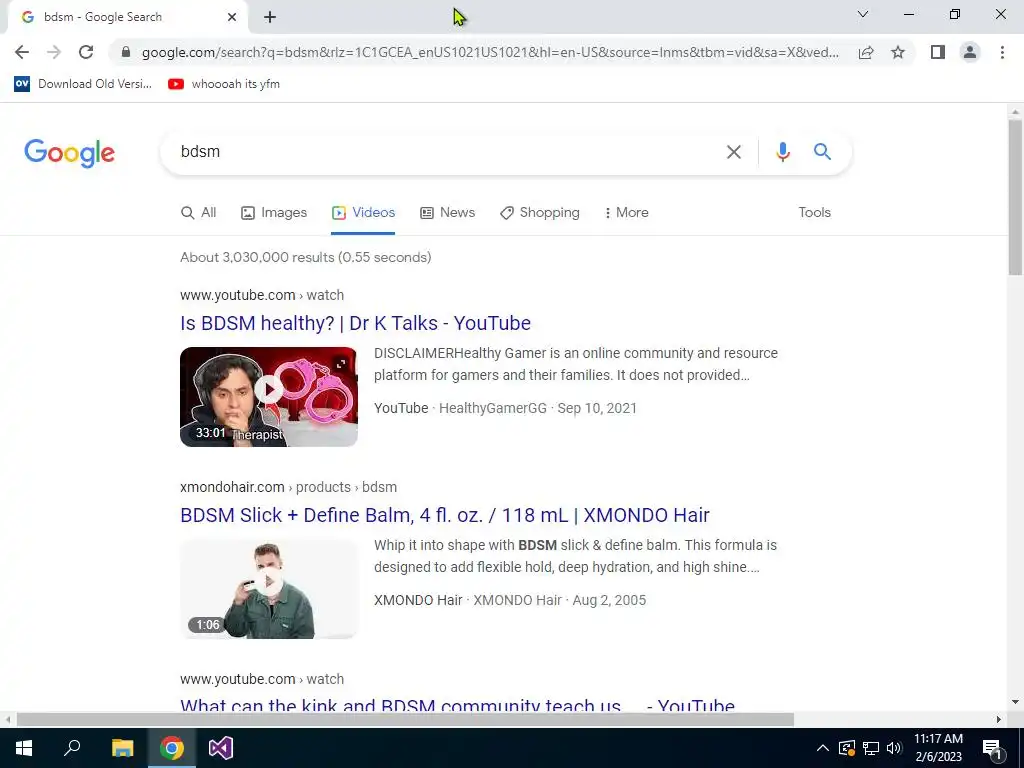Click the volume speaker tray icon
Screen dimensions: 1024x768
point(894,748)
